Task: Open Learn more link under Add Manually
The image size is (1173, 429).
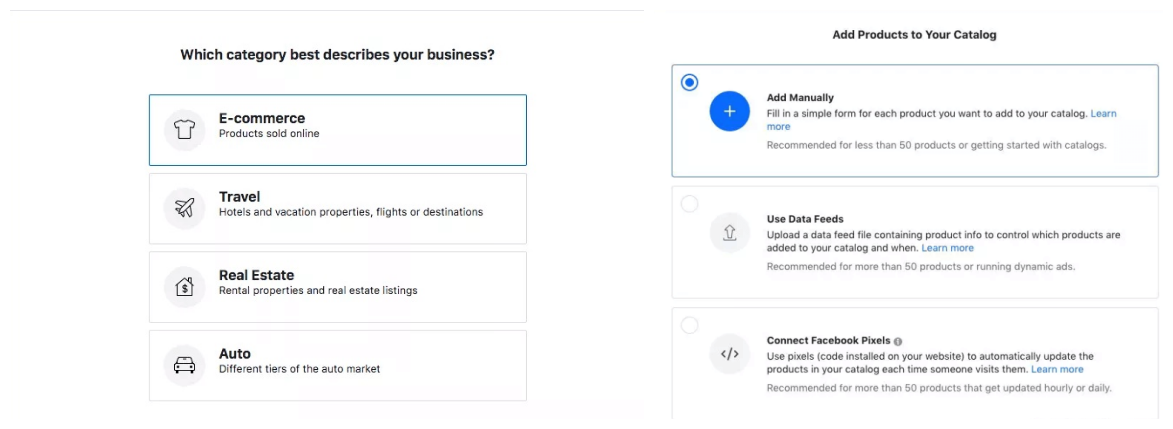Action: [1103, 114]
